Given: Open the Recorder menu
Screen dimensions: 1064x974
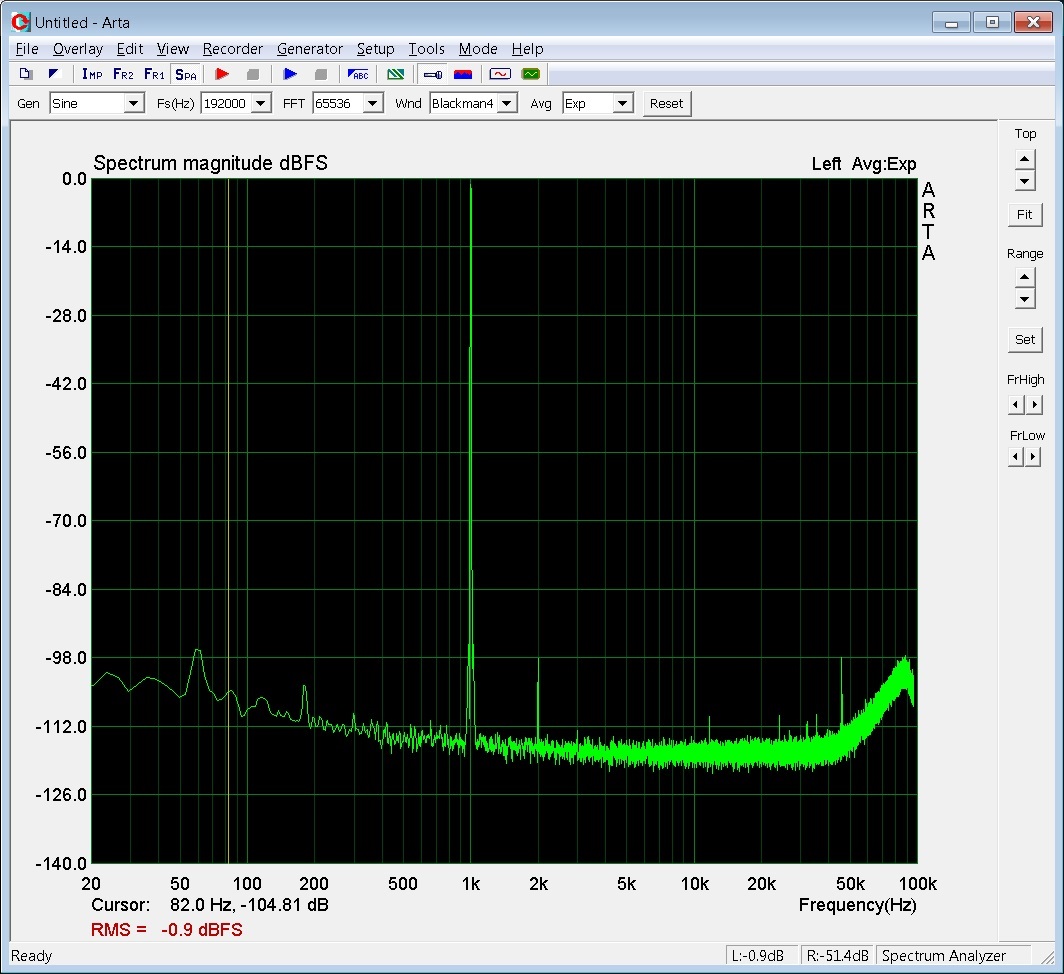Looking at the screenshot, I should (233, 49).
